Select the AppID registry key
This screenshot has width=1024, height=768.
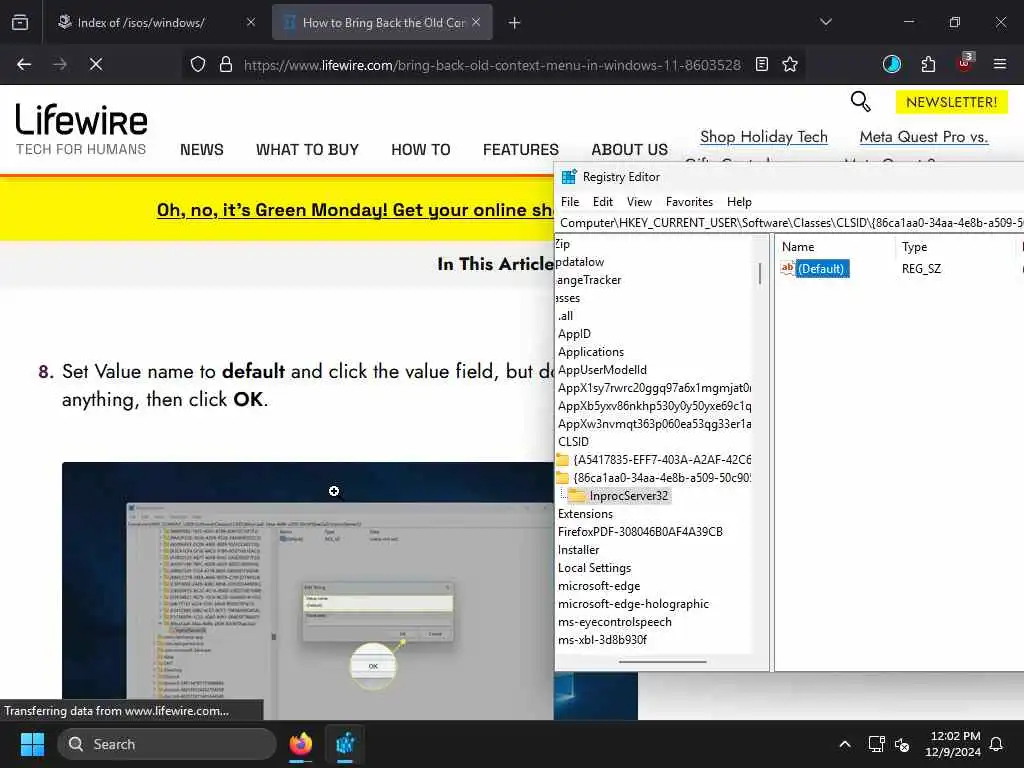pos(574,334)
